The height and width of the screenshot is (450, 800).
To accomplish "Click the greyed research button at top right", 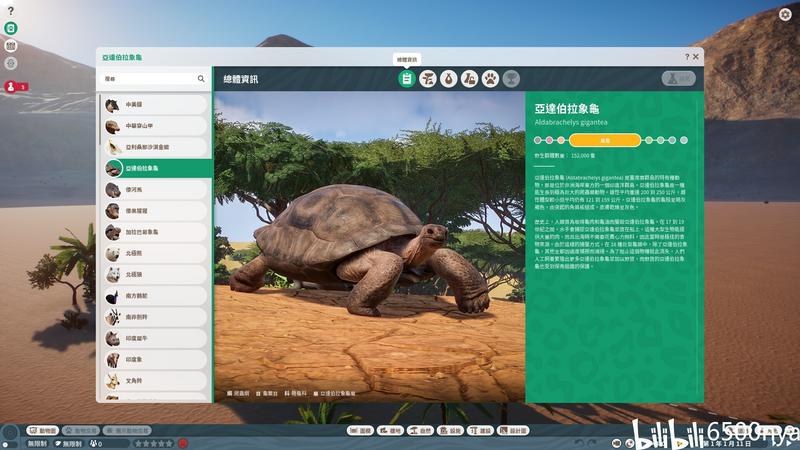I will pos(679,79).
